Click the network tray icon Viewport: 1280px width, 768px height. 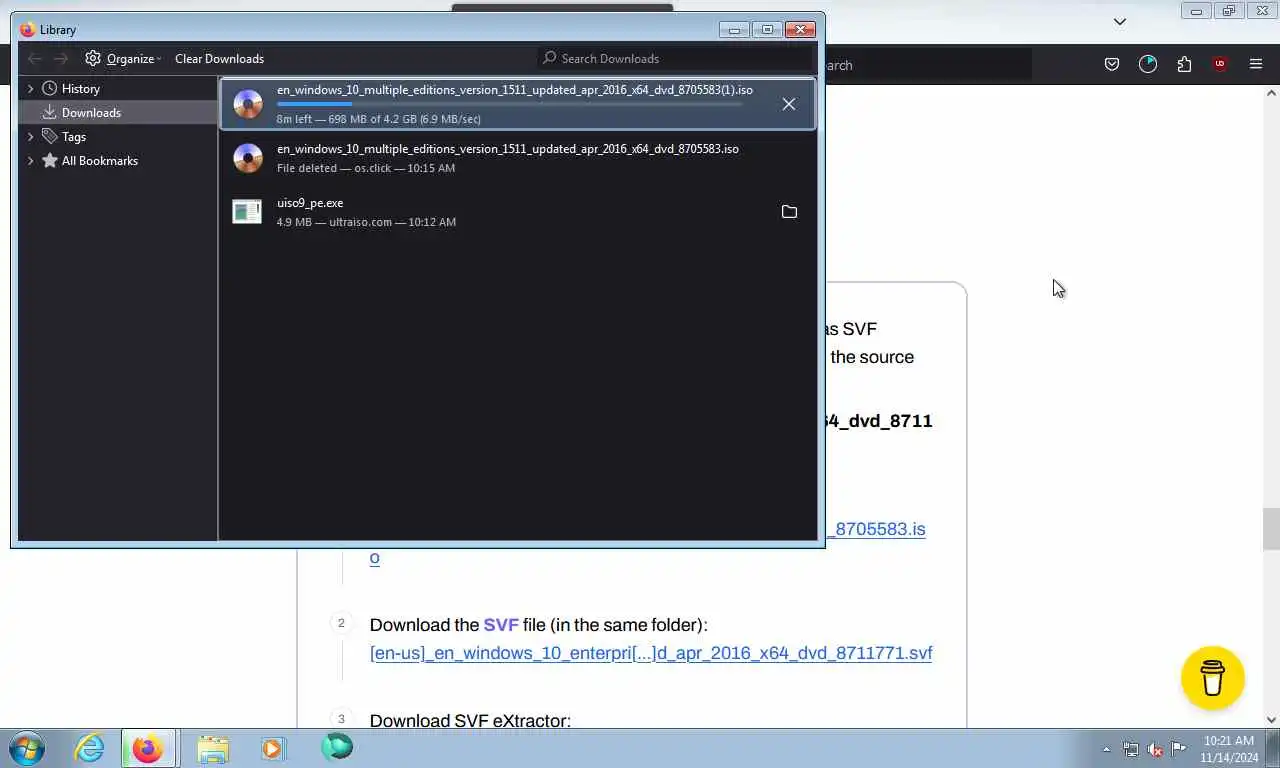click(1131, 749)
